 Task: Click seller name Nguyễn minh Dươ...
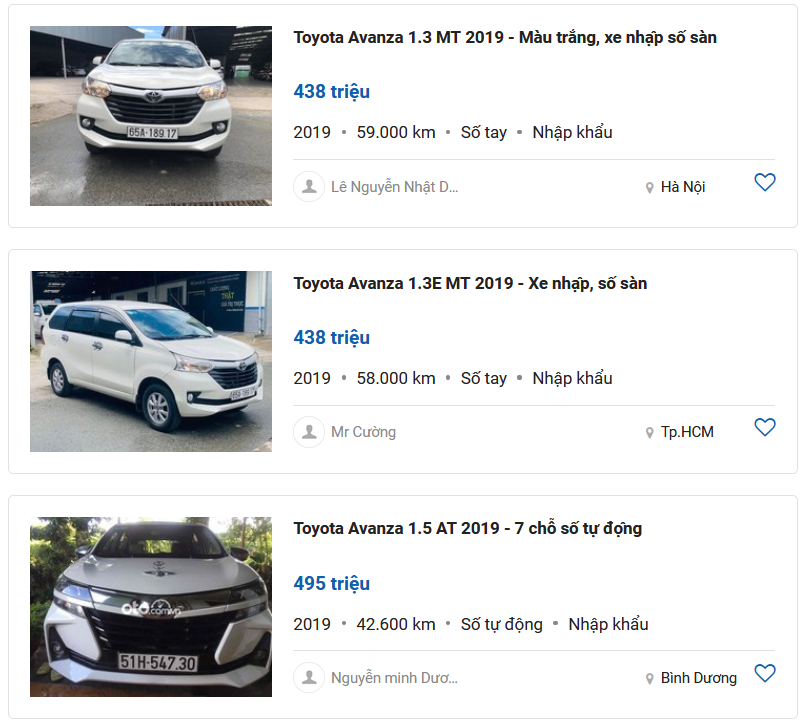394,678
